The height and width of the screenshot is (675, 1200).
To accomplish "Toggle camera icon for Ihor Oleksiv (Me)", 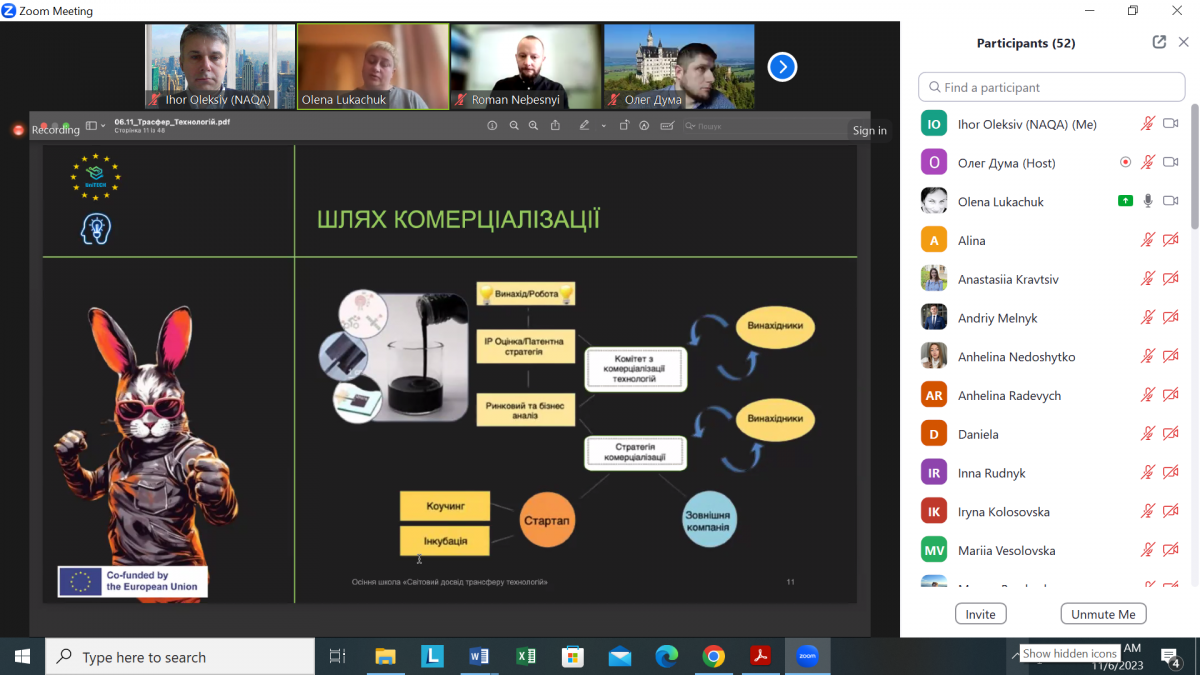I will [x=1171, y=124].
